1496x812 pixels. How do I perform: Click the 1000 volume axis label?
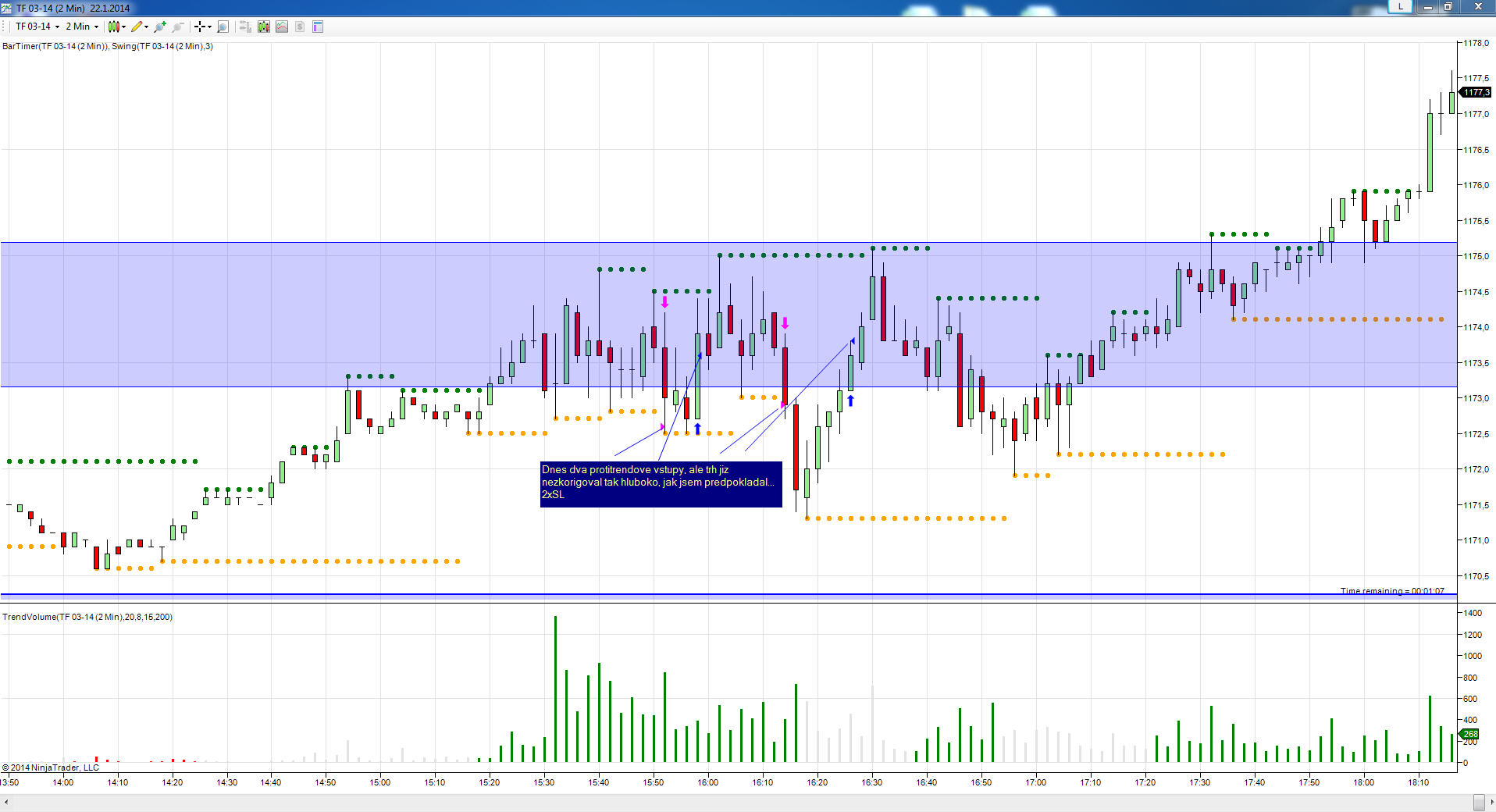1473,656
